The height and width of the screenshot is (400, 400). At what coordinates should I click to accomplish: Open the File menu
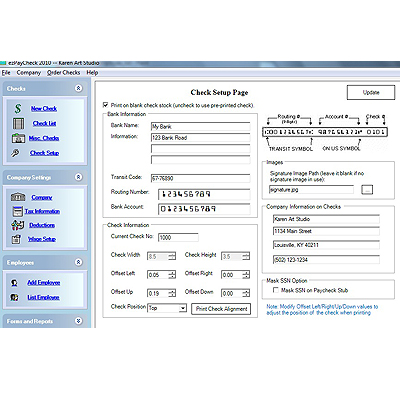tap(6, 73)
